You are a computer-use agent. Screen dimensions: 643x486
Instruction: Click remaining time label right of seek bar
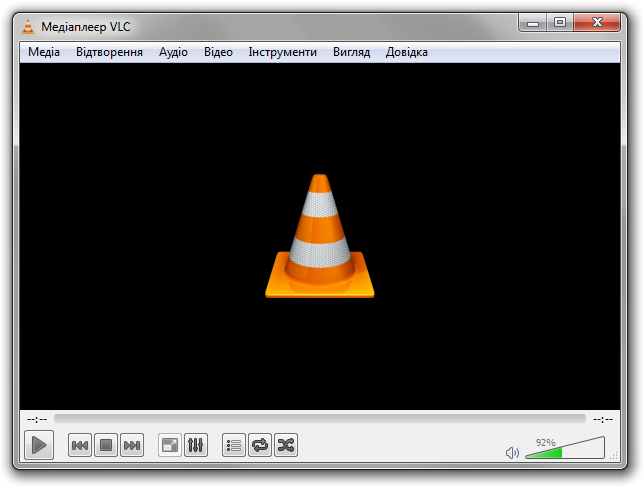coord(603,419)
